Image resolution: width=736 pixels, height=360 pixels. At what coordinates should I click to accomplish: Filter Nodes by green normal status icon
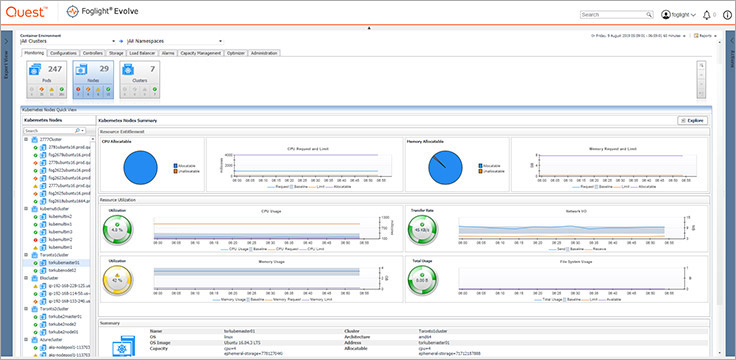tap(108, 89)
